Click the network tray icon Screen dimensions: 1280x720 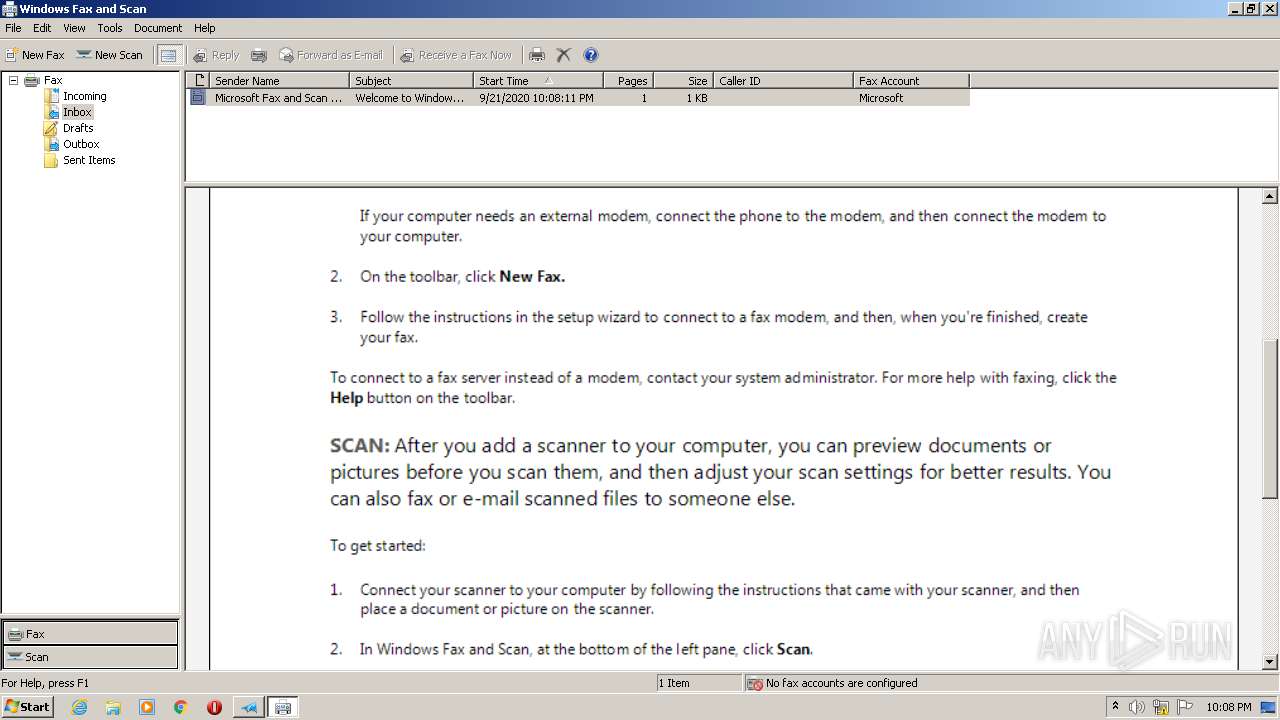point(1162,707)
